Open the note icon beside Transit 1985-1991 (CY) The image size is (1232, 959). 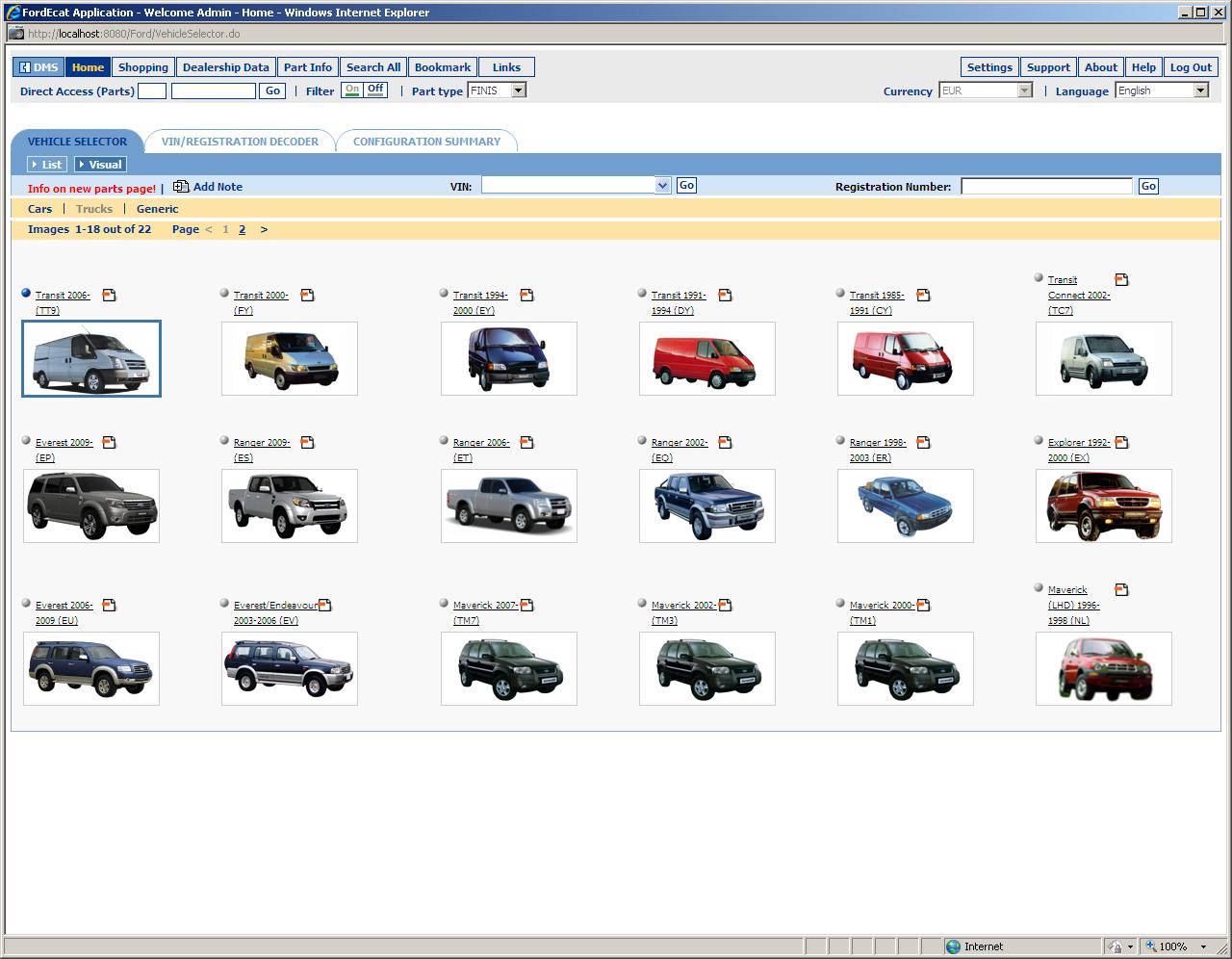923,296
